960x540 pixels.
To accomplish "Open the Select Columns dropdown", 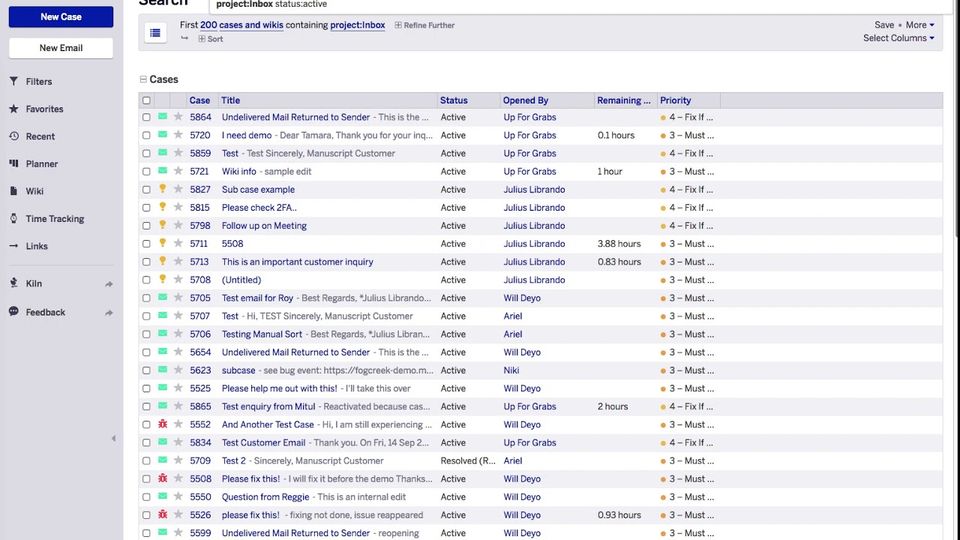I will (899, 38).
